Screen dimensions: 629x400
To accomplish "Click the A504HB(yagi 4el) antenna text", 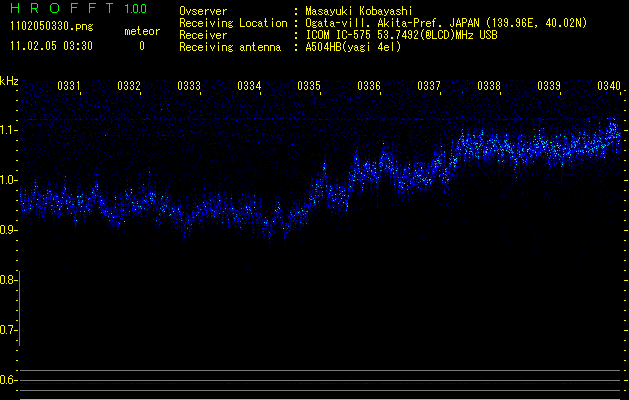I will pos(353,47).
